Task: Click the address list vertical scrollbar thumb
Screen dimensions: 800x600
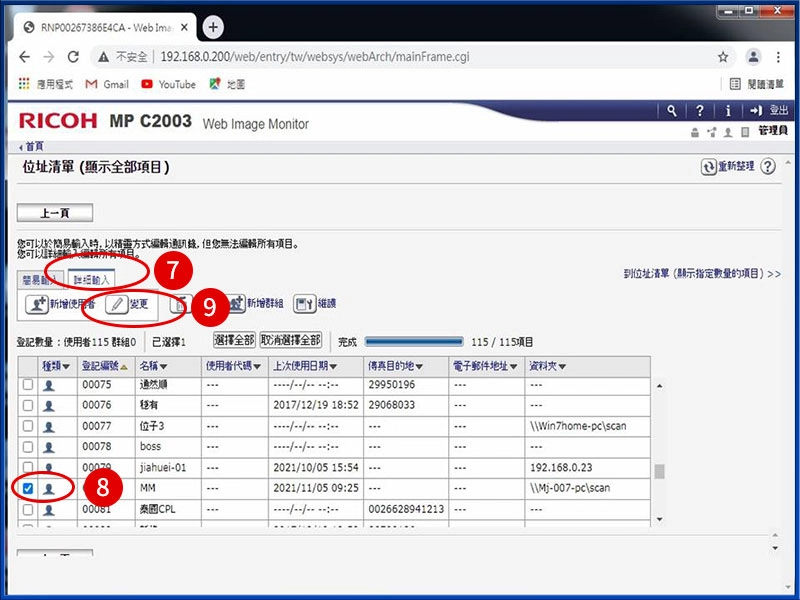Action: 658,472
